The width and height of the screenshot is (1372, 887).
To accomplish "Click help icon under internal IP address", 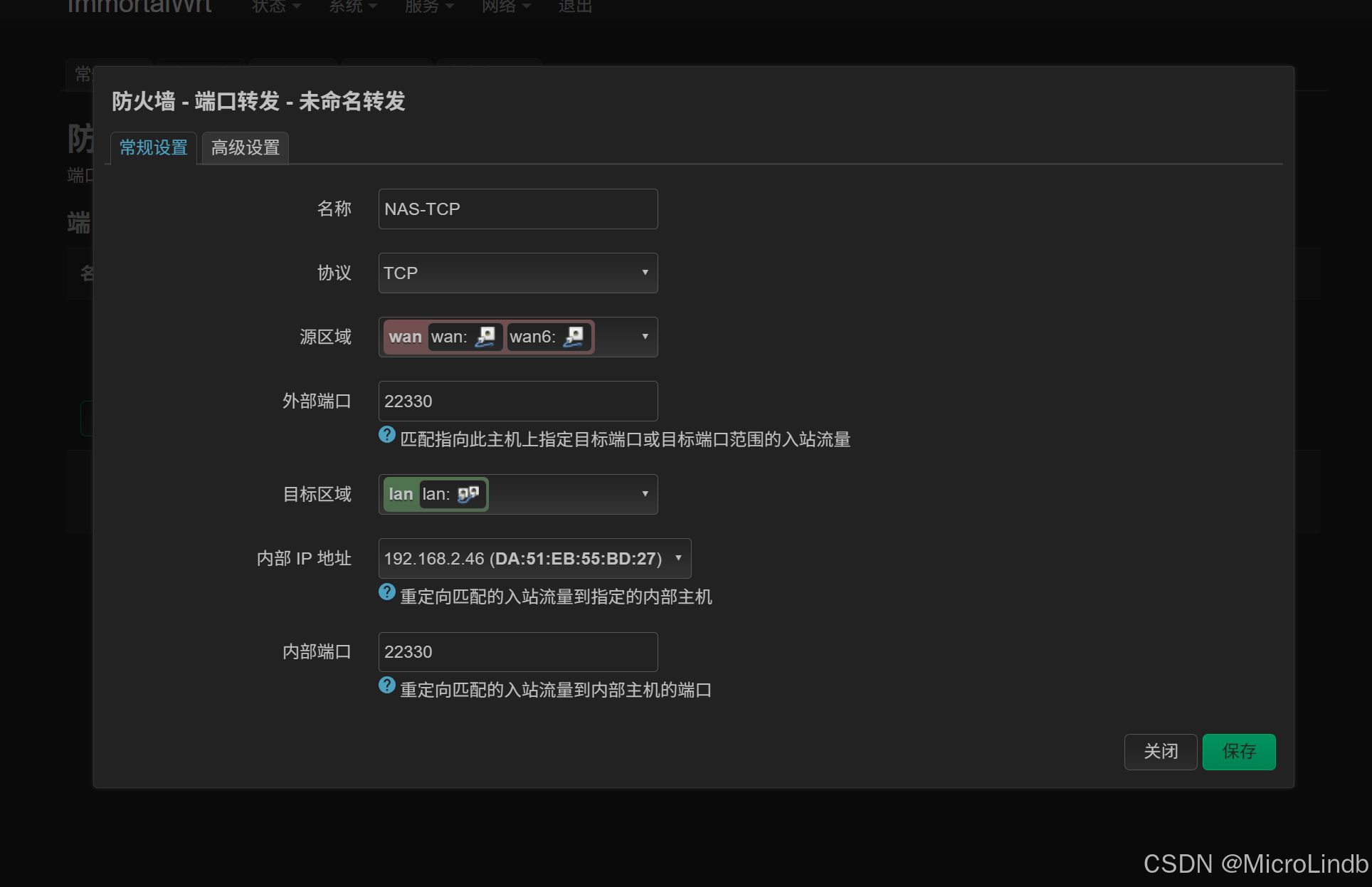I will coord(387,592).
